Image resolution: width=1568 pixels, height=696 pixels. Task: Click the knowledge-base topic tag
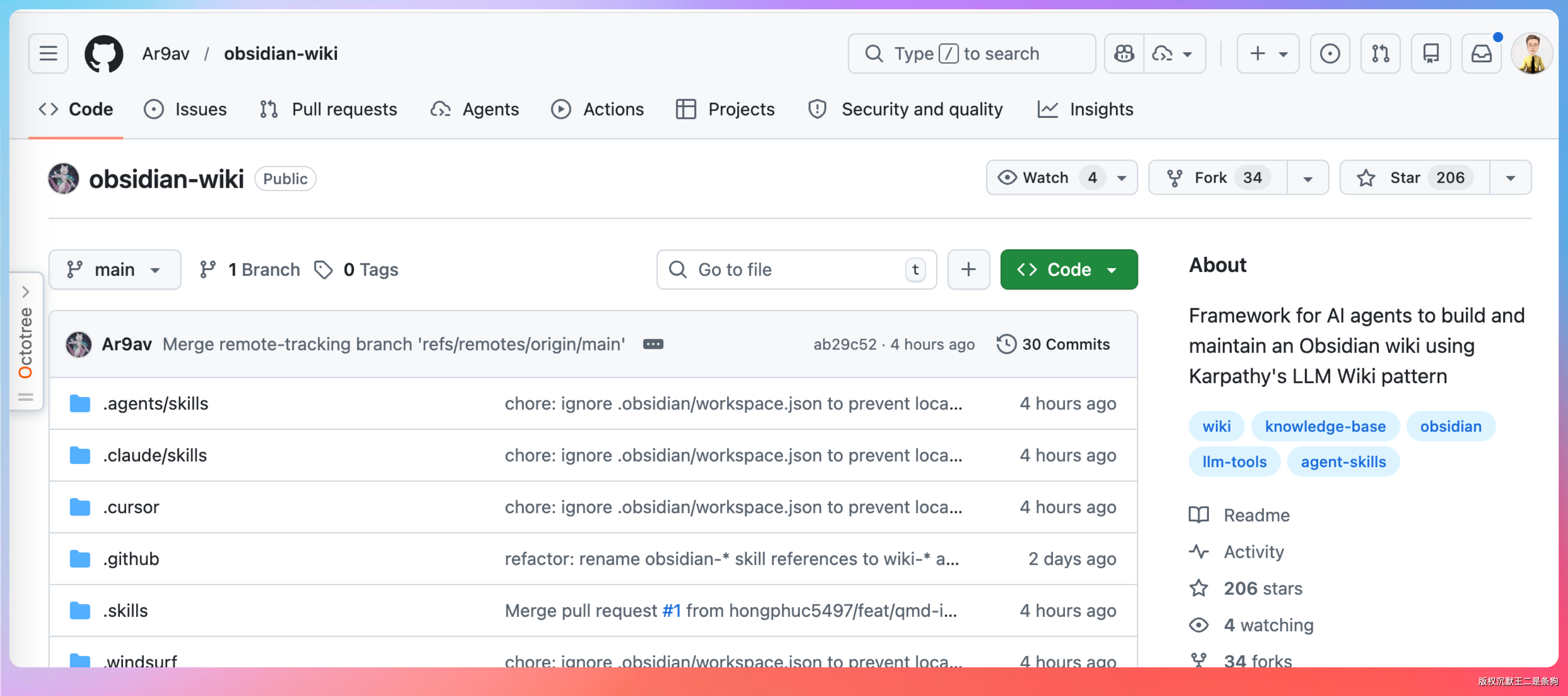[1324, 426]
